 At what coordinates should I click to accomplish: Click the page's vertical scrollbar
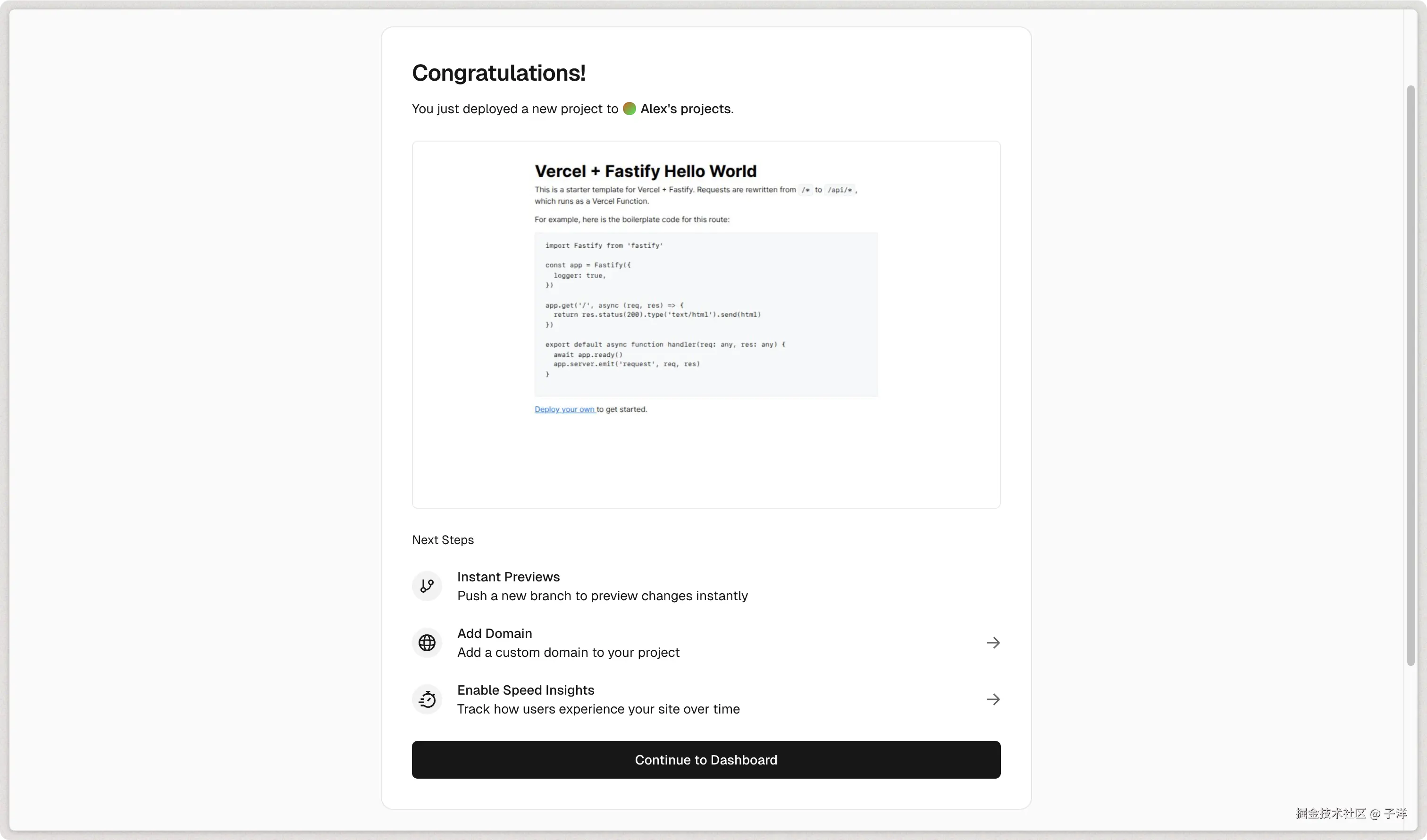click(x=1410, y=374)
